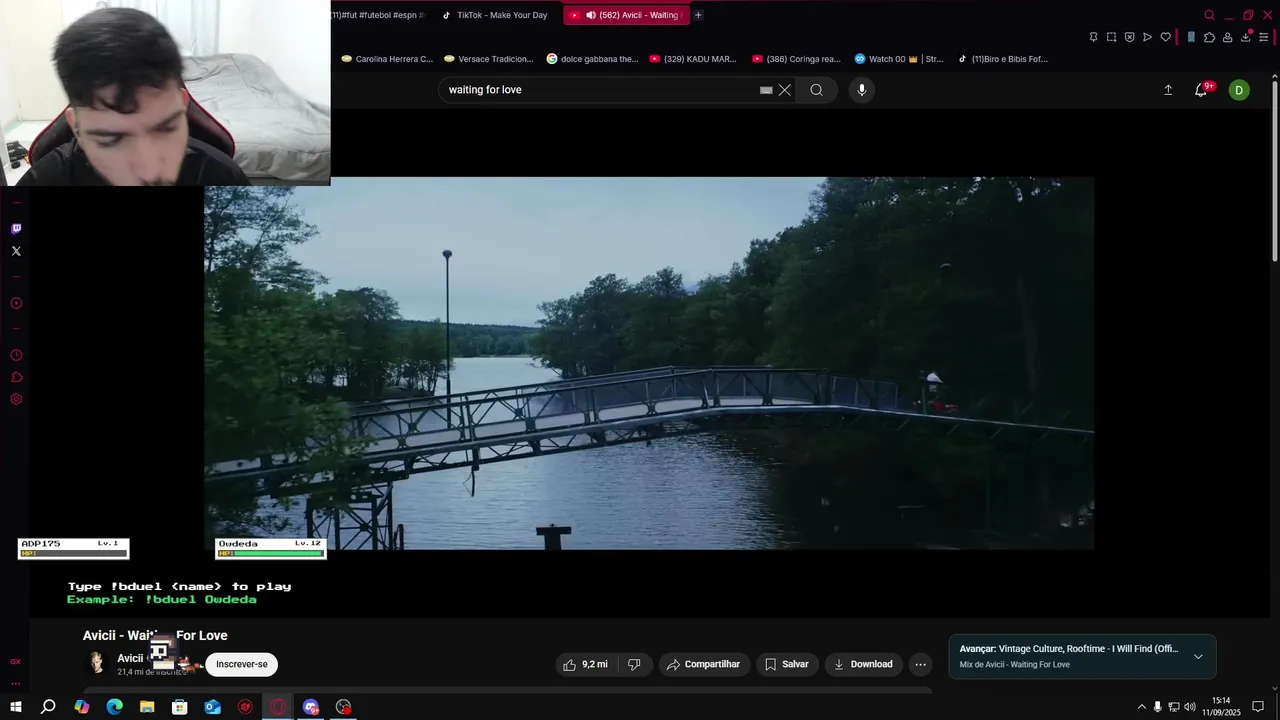
Task: Open Windows taskbar search
Action: coord(48,707)
